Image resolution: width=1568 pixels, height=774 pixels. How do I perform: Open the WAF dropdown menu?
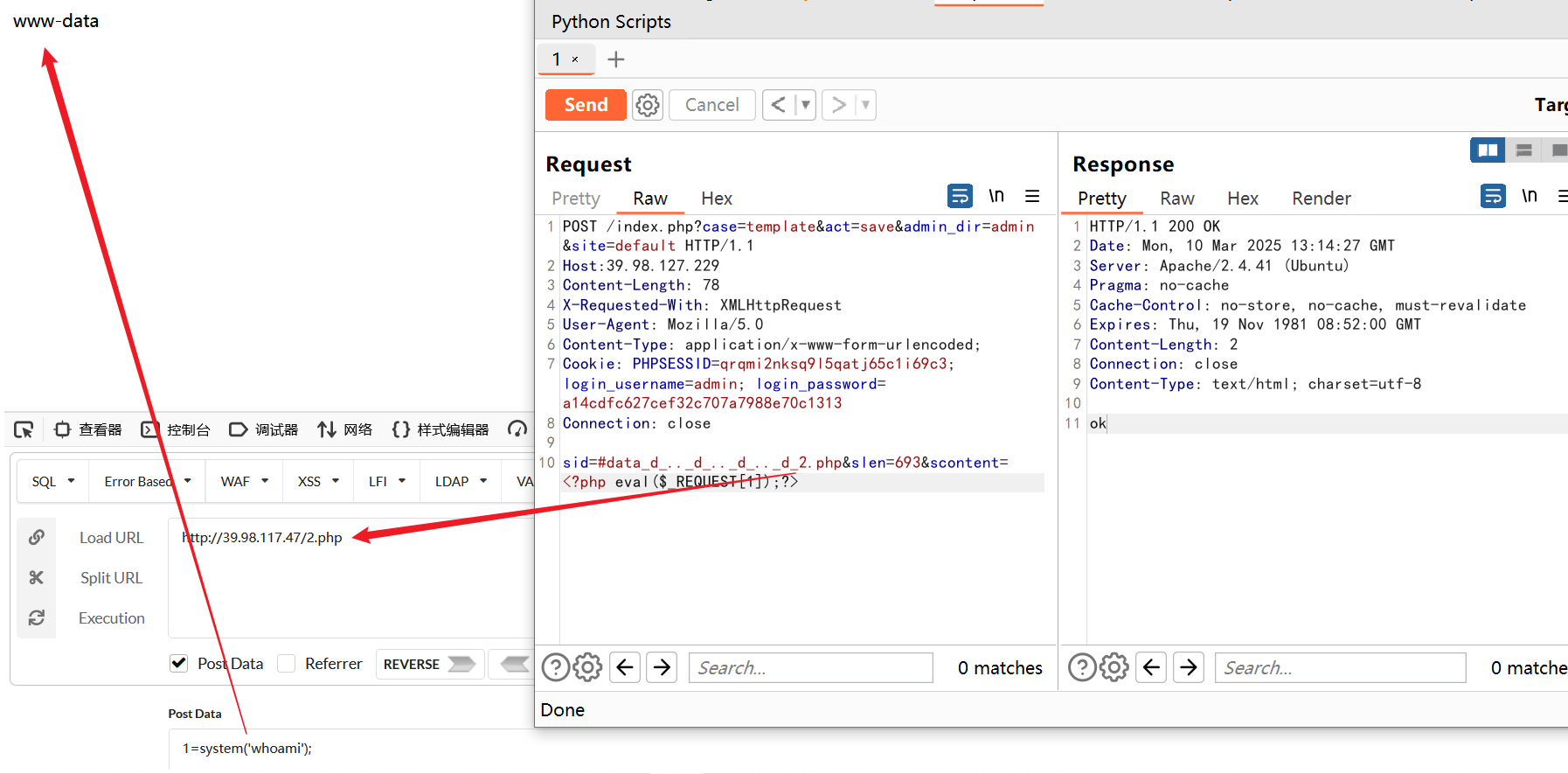245,481
